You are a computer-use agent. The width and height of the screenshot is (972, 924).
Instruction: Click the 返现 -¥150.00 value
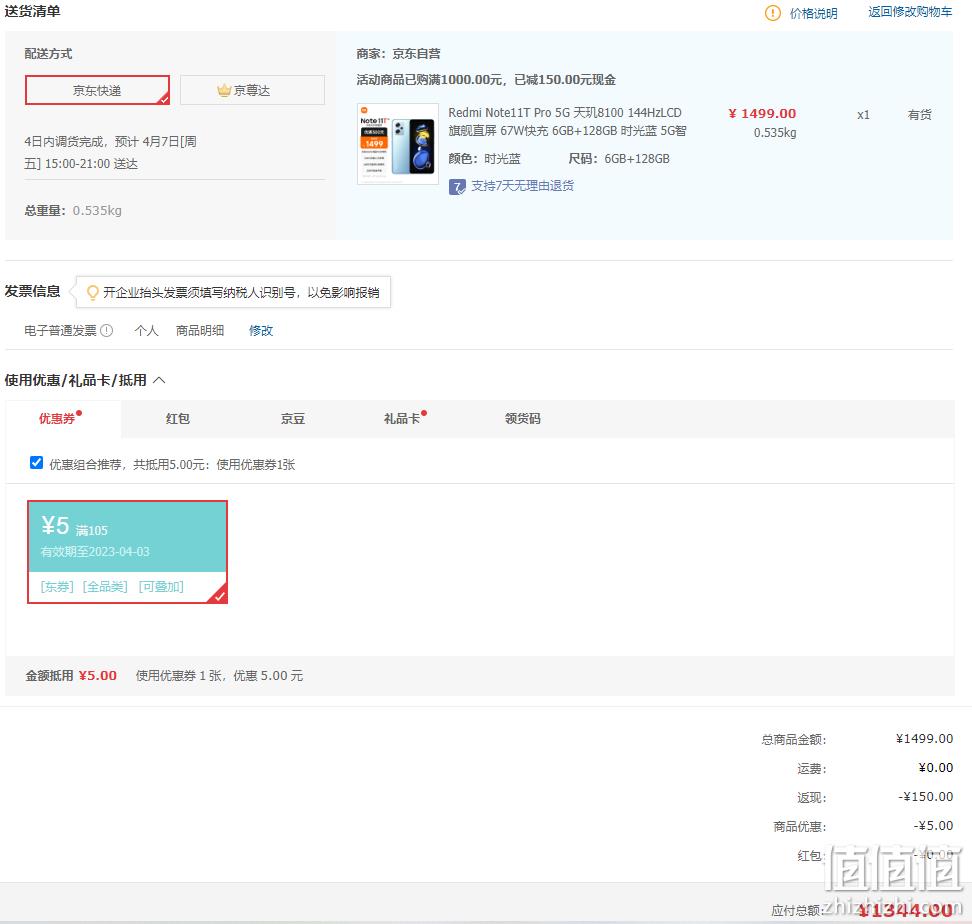[x=926, y=797]
